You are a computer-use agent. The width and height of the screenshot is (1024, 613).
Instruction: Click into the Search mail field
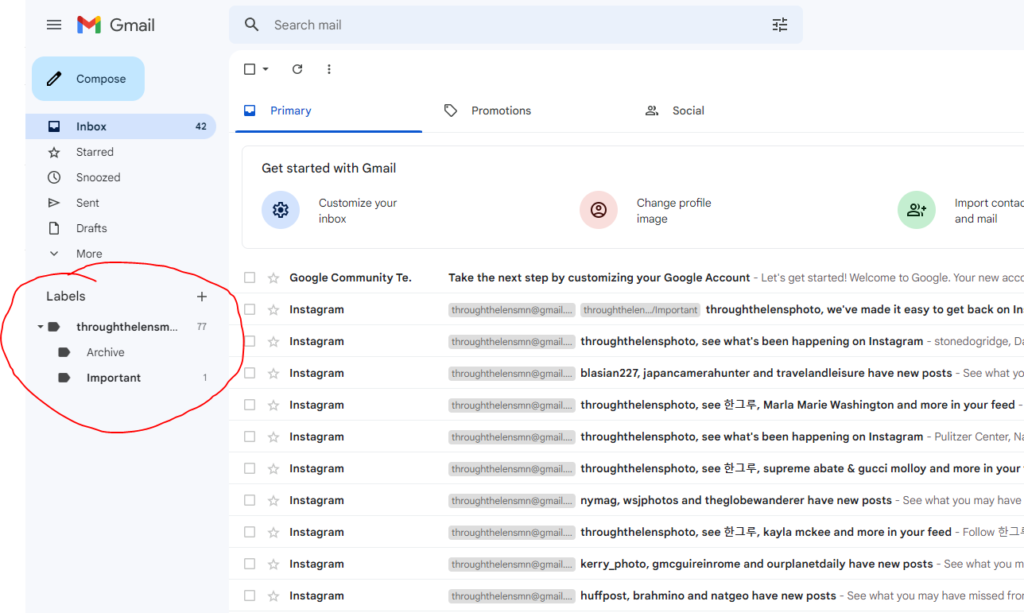[500, 25]
